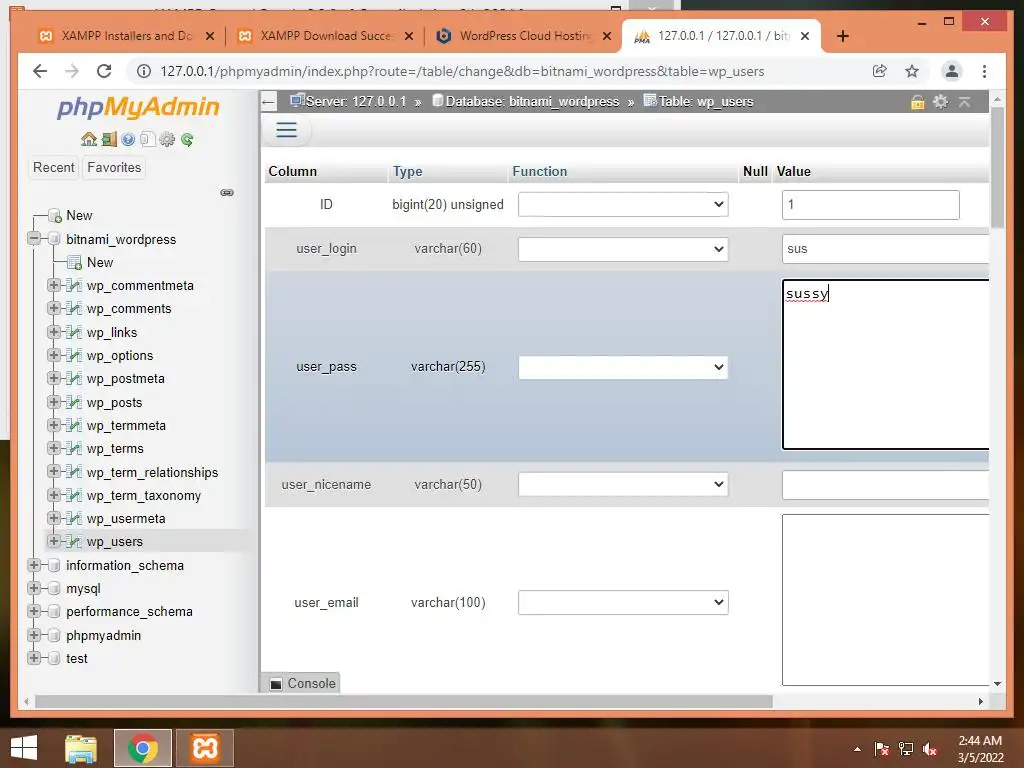This screenshot has height=768, width=1024.
Task: Expand the information_schema database node
Action: point(34,565)
